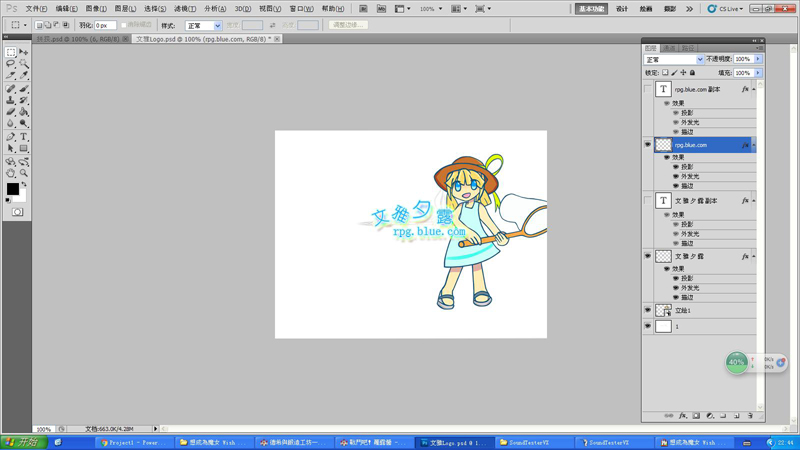Select the Healing Brush tool
The width and height of the screenshot is (800, 450).
pos(11,89)
